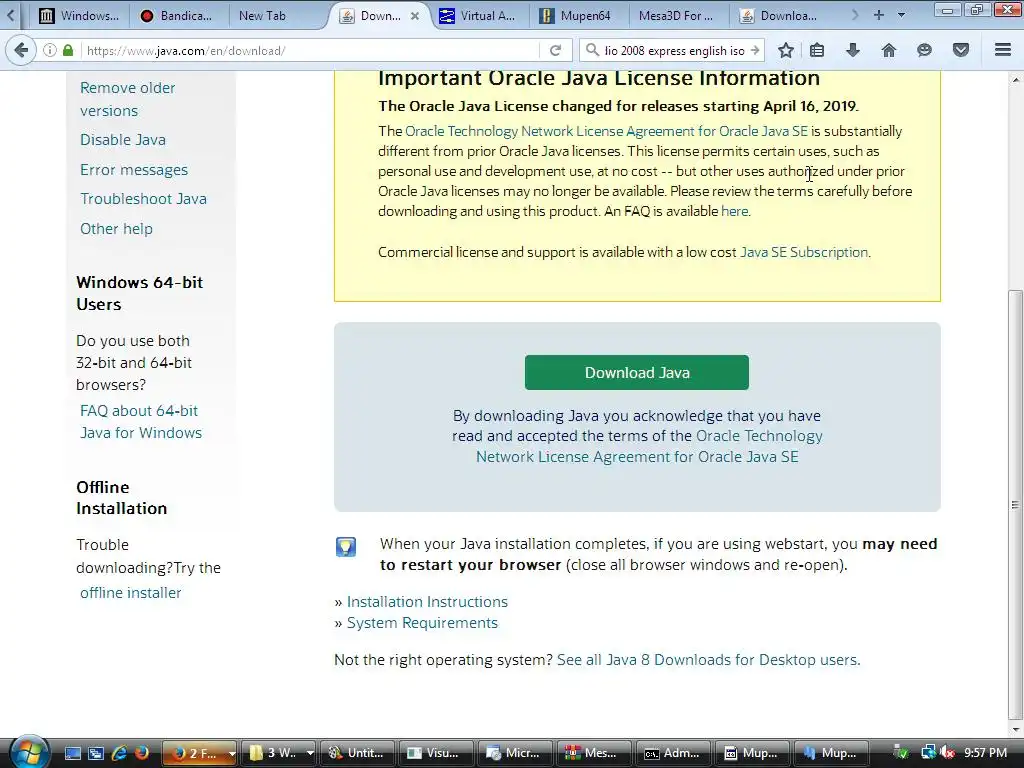
Task: Click the Switch between windows quick launch icon
Action: pyautogui.click(x=96, y=753)
